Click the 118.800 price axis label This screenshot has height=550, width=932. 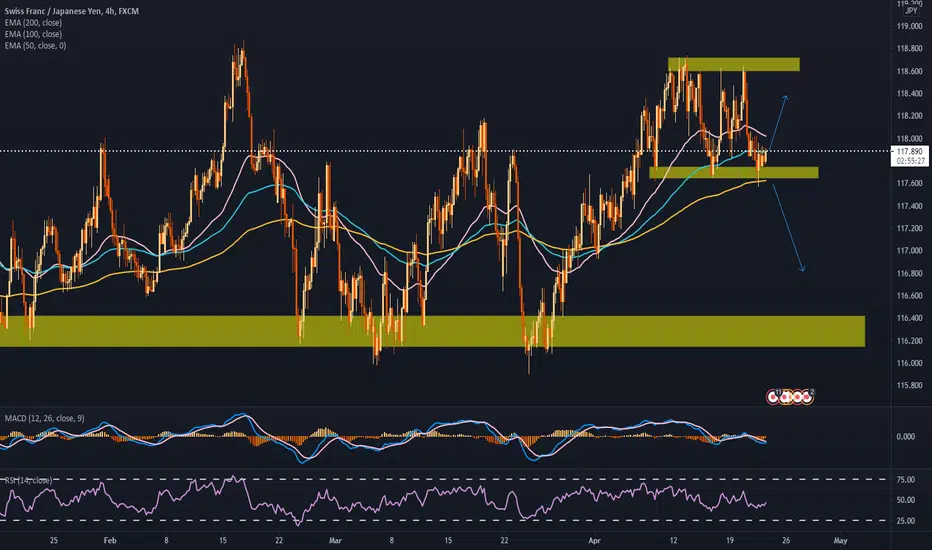[x=909, y=49]
